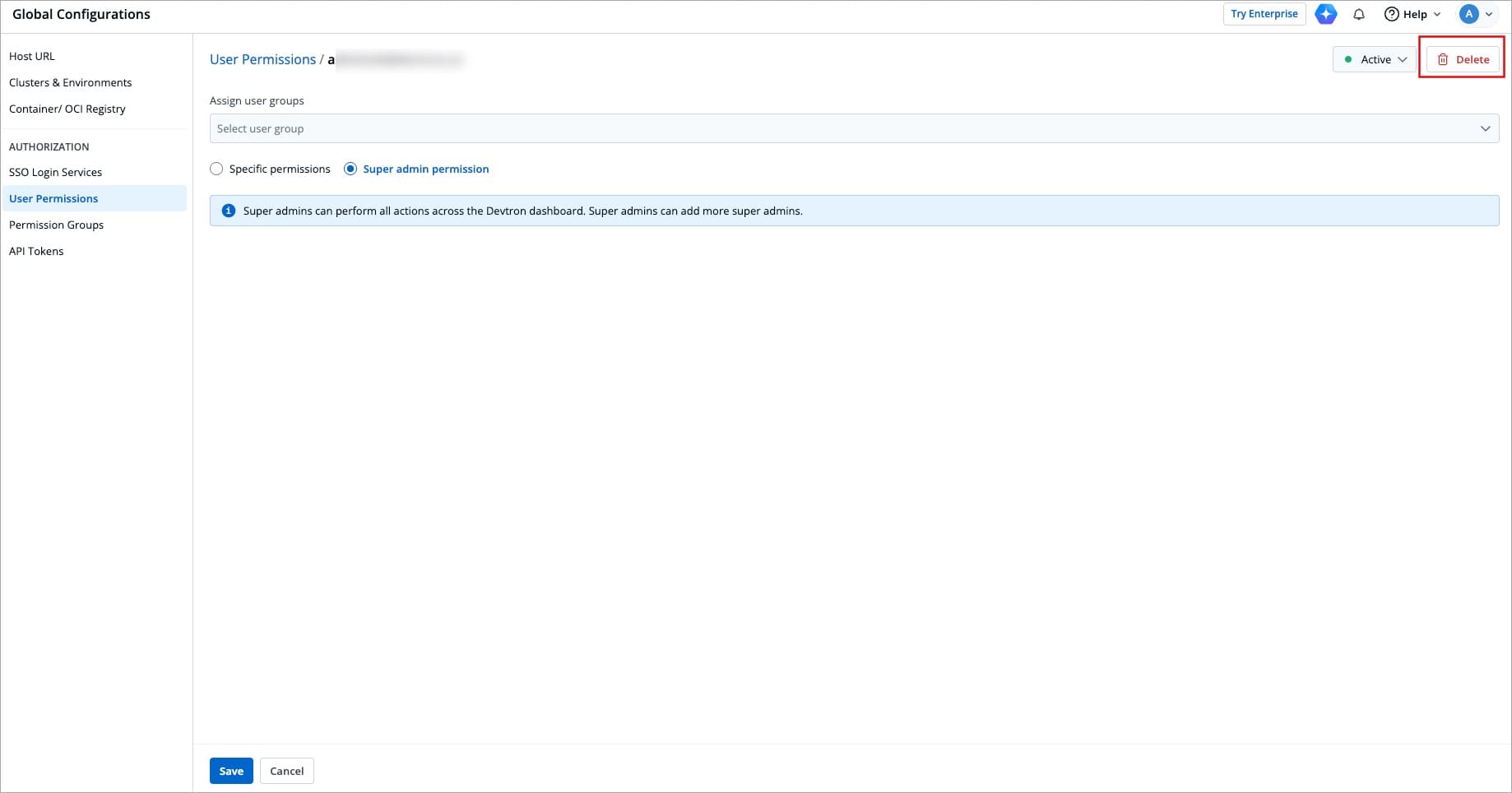This screenshot has width=1512, height=793.
Task: Open Container/ OCI Registry section
Action: pos(67,109)
